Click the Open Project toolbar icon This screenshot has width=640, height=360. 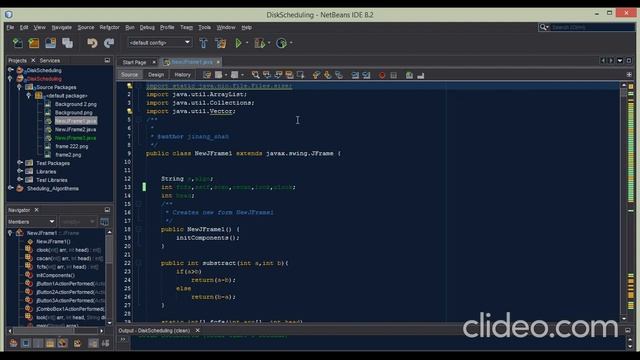pyautogui.click(x=51, y=43)
